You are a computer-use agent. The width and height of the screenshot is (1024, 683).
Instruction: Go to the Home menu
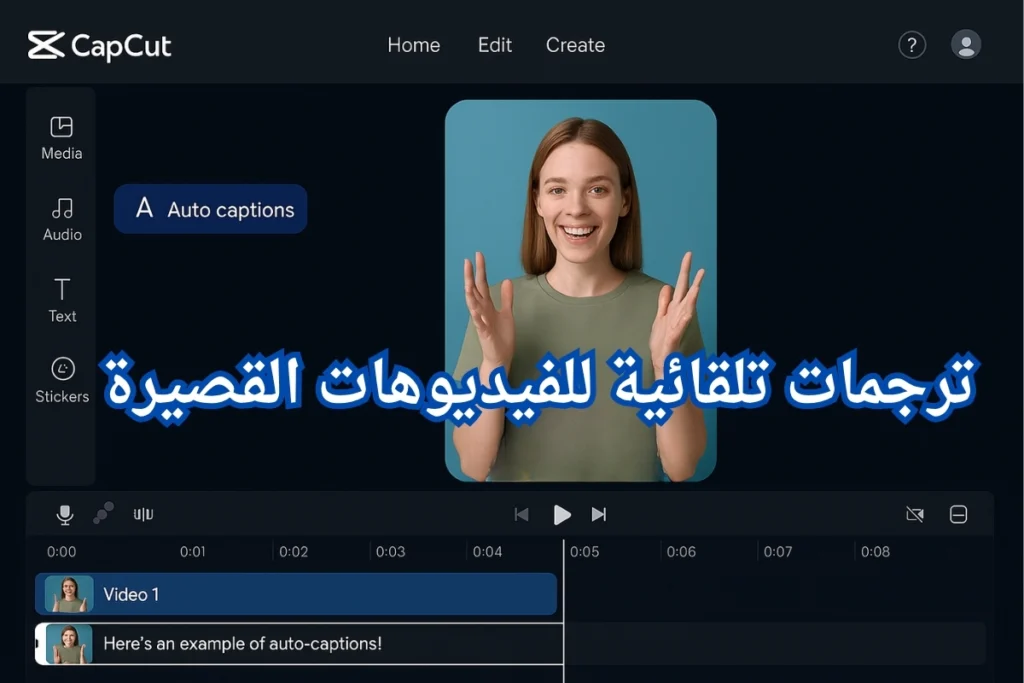(413, 45)
